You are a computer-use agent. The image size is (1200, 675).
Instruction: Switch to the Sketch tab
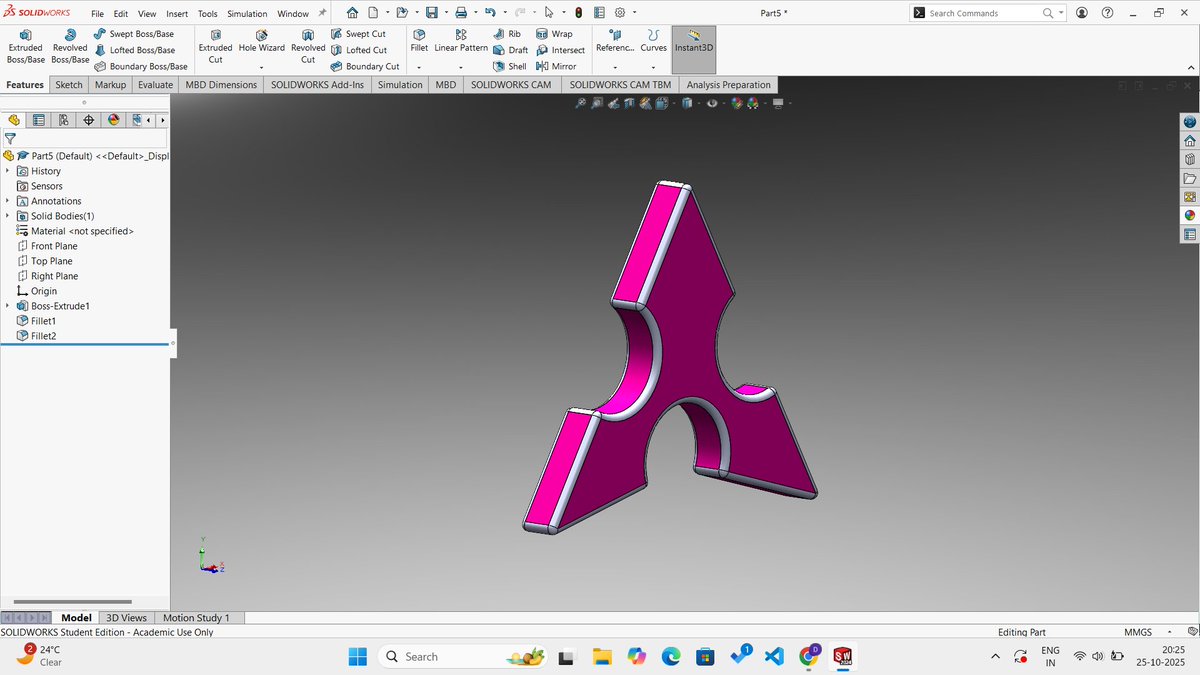(x=69, y=85)
